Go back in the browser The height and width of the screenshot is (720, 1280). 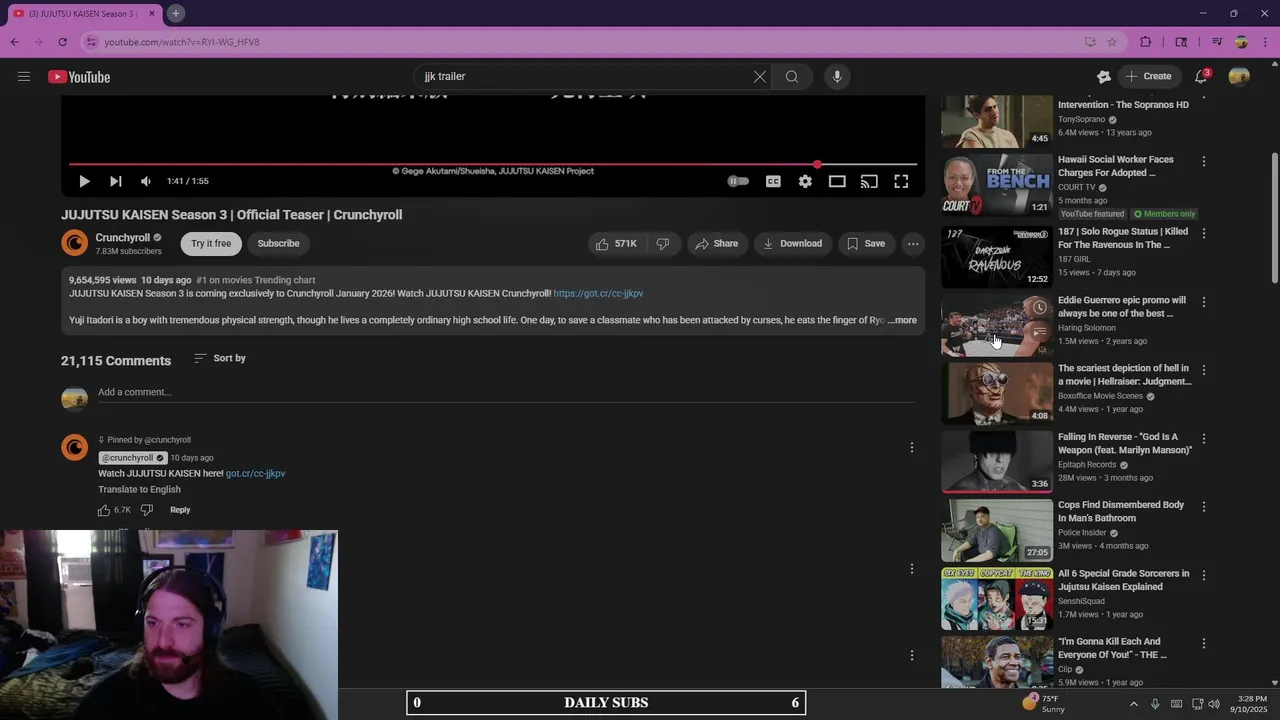tap(15, 42)
